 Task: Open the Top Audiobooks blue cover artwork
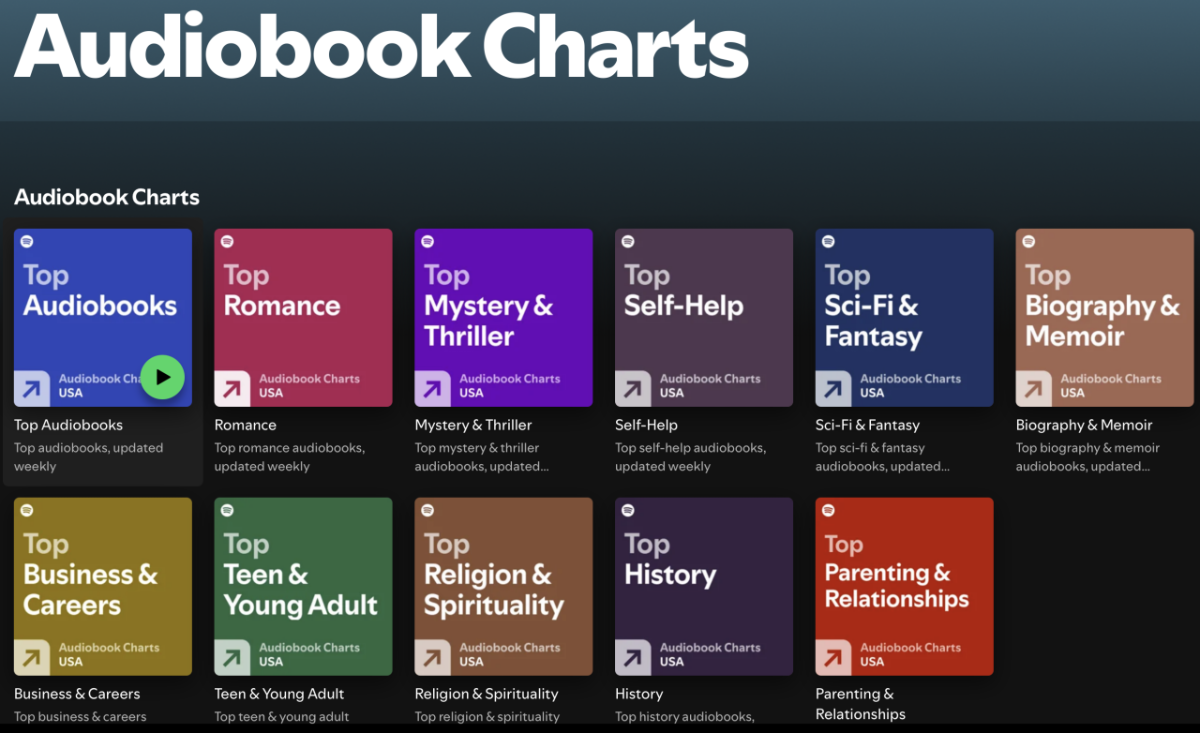pyautogui.click(x=102, y=300)
